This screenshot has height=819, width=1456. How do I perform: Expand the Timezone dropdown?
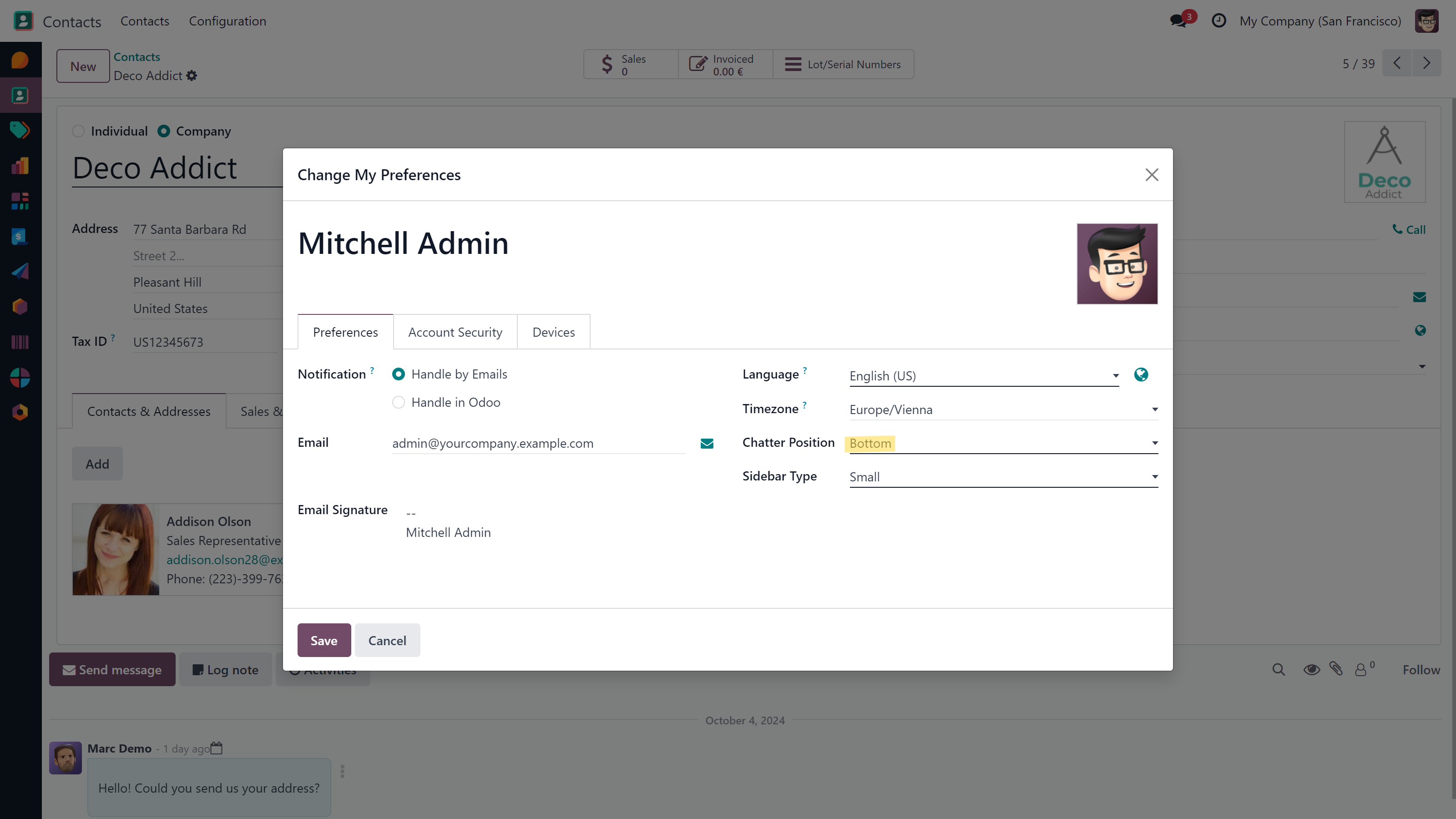[x=1003, y=410]
